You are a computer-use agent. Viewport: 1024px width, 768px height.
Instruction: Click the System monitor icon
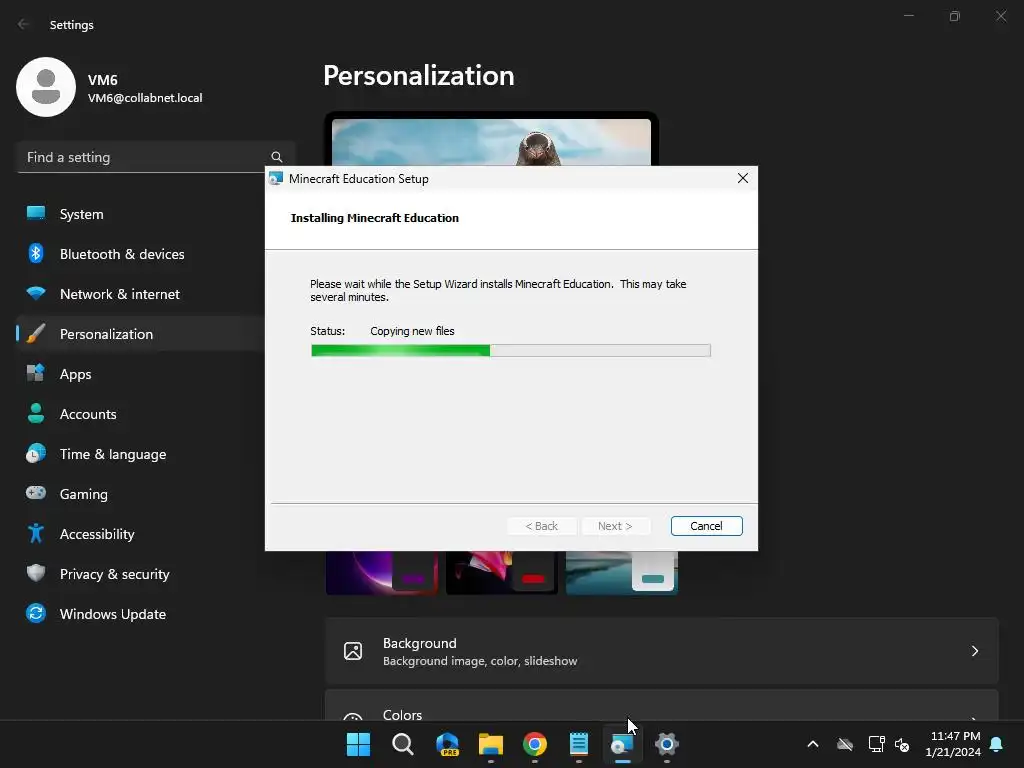pyautogui.click(x=36, y=213)
